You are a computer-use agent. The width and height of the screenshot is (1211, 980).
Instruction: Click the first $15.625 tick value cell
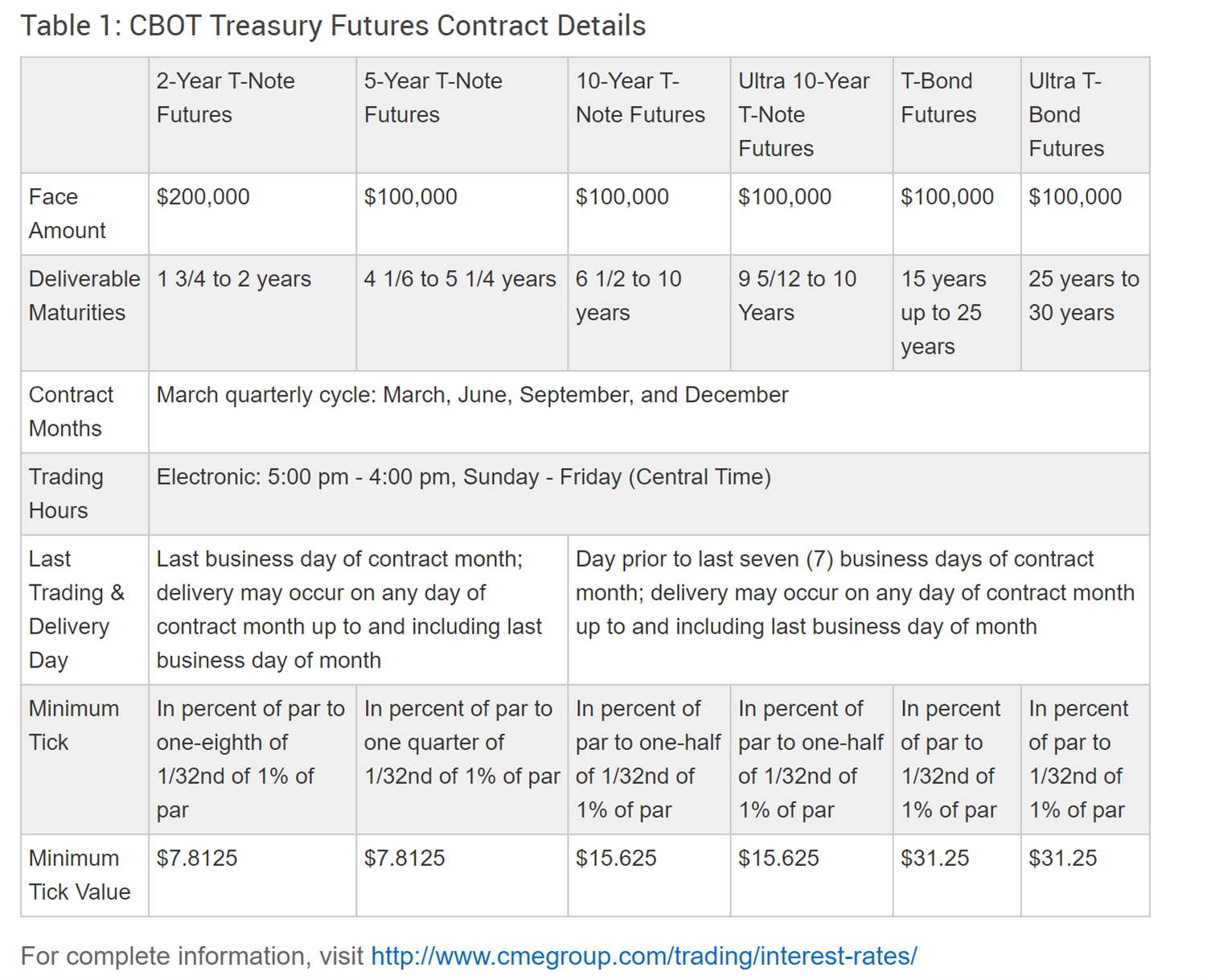click(649, 875)
